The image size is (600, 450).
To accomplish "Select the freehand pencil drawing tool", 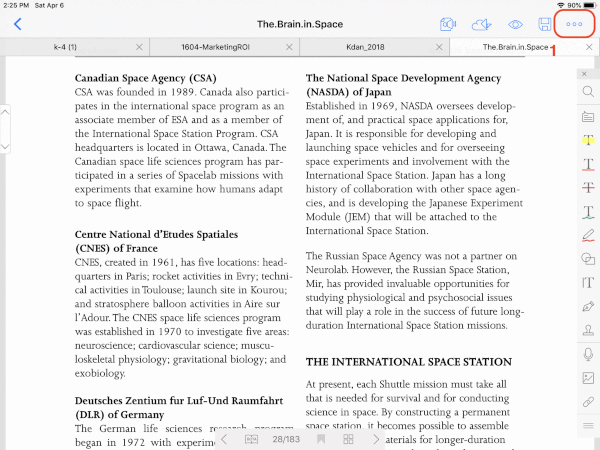I will tap(588, 235).
